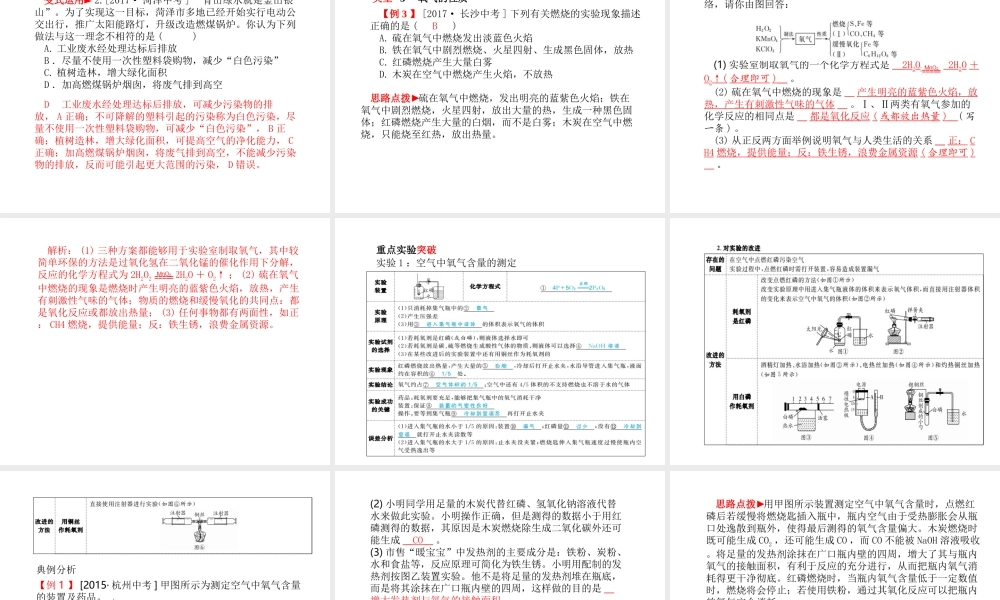Click the 耗氧剂是红磷 cell
The image size is (1000, 600).
[x=741, y=316]
